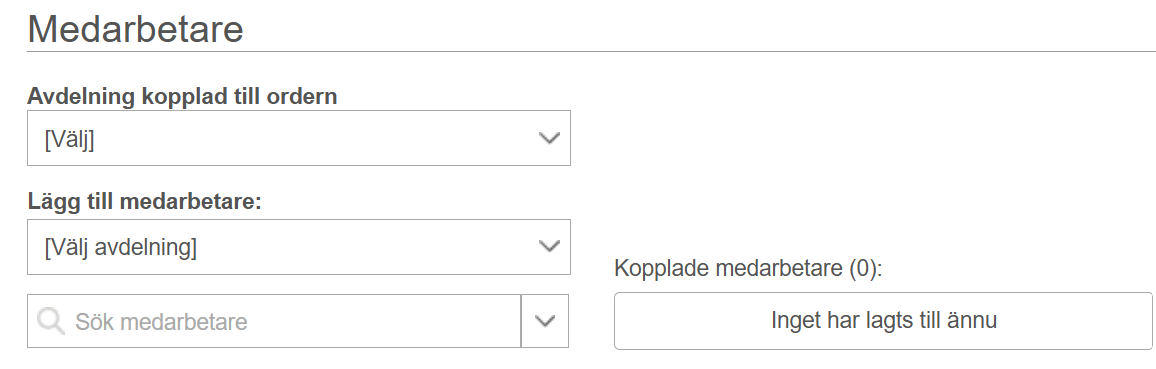
Task: Open the Lägg till medarbetare department dropdown
Action: tap(299, 247)
